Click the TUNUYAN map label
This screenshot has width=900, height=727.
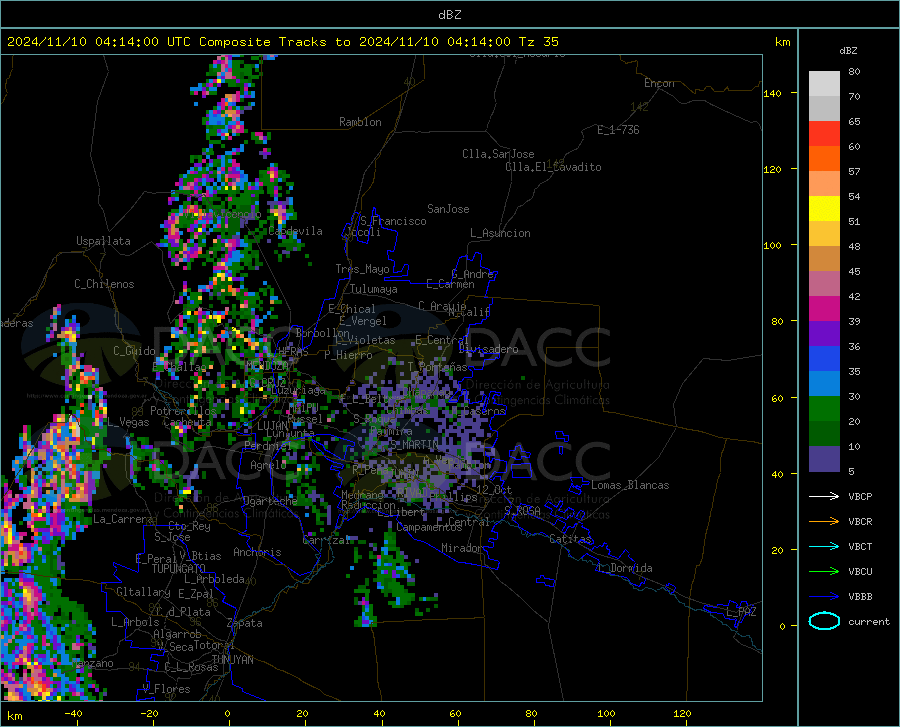pos(232,659)
